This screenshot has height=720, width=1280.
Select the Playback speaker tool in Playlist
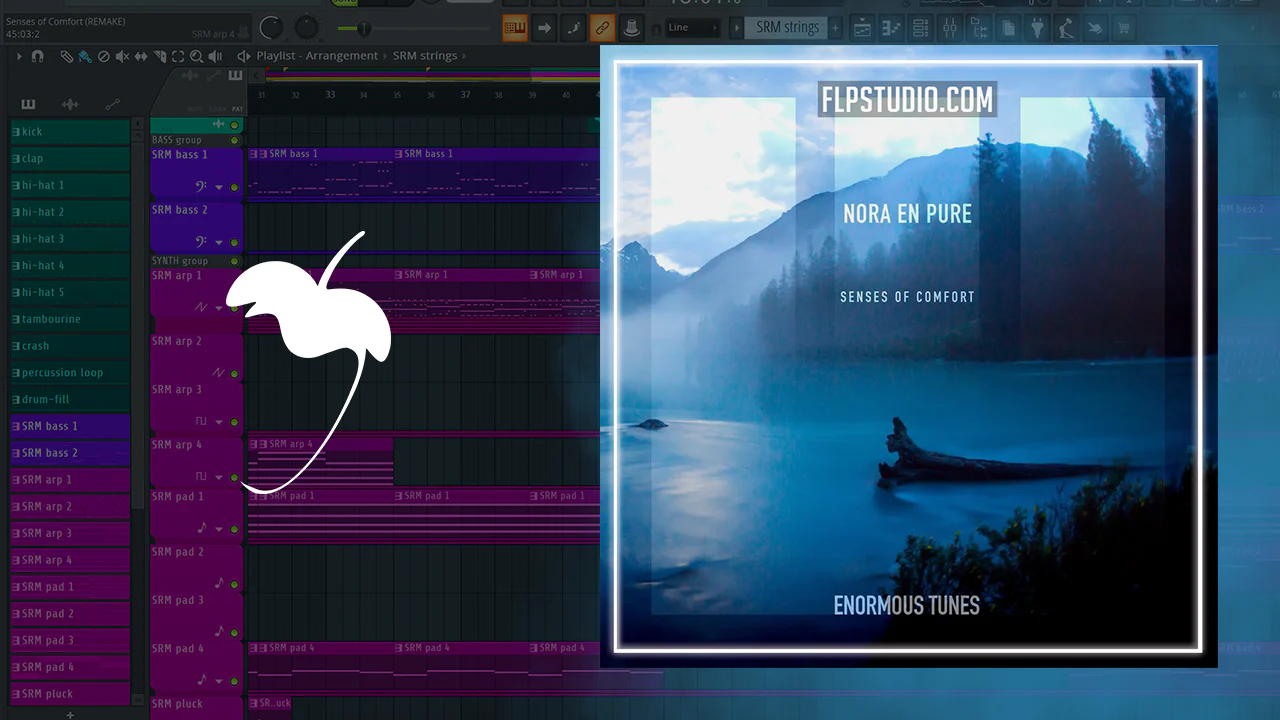click(215, 56)
